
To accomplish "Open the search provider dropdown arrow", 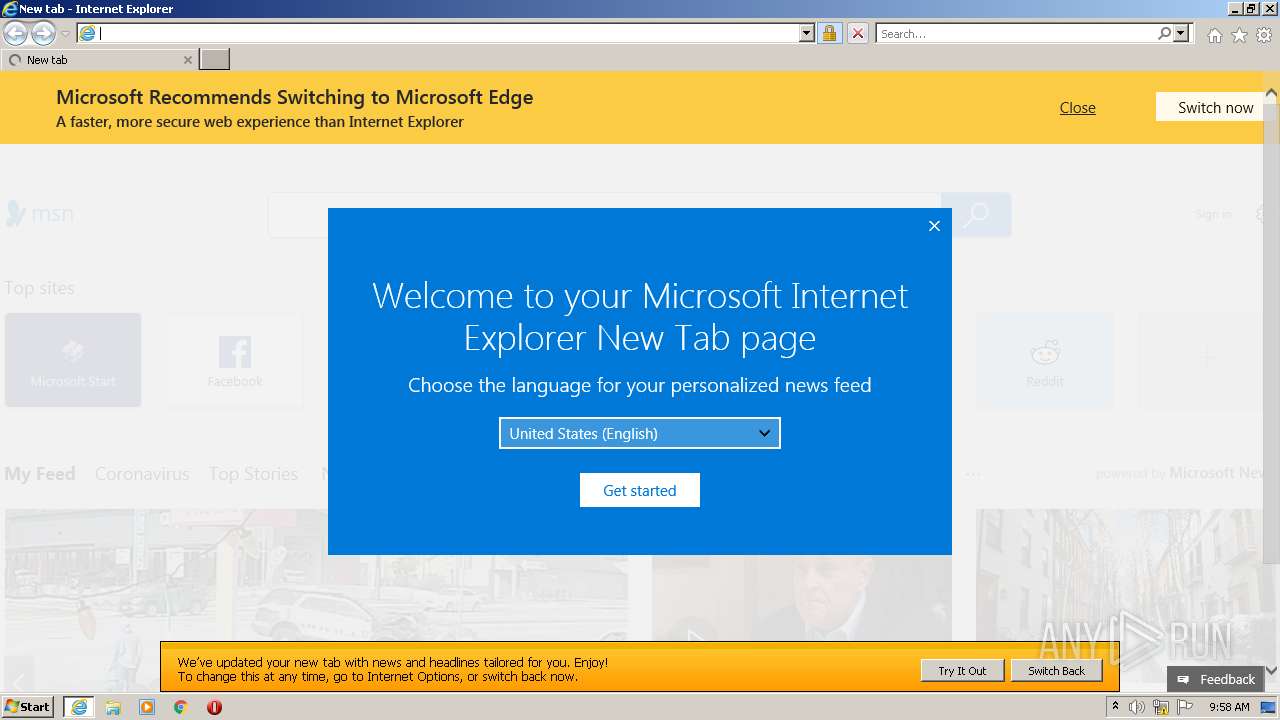I will pyautogui.click(x=1181, y=33).
